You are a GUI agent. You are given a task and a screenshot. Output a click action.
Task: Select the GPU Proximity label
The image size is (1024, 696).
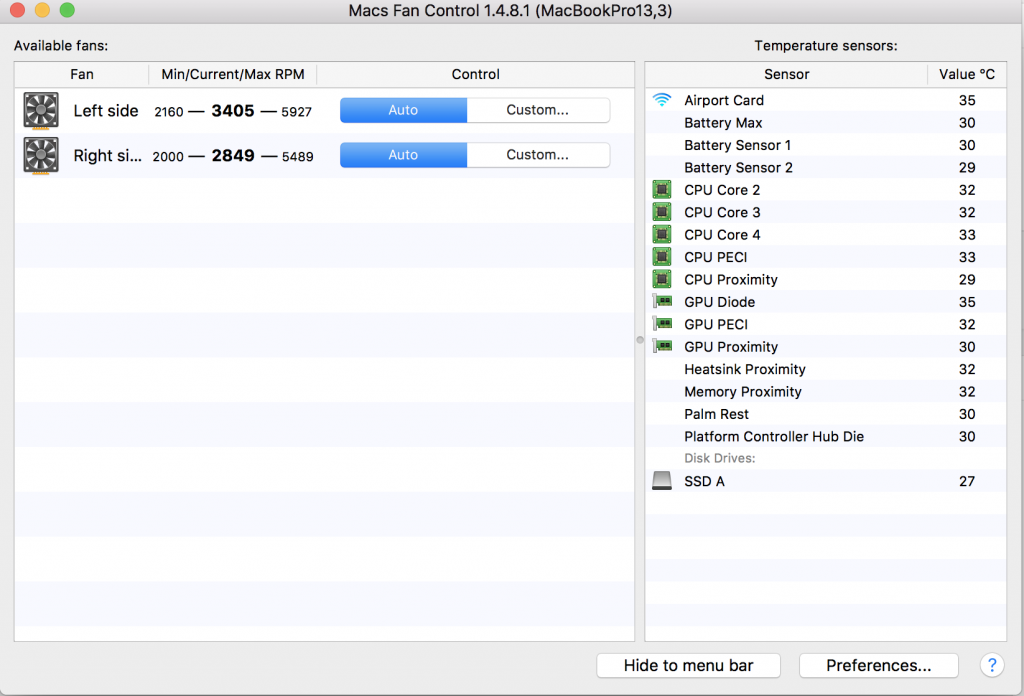[731, 347]
